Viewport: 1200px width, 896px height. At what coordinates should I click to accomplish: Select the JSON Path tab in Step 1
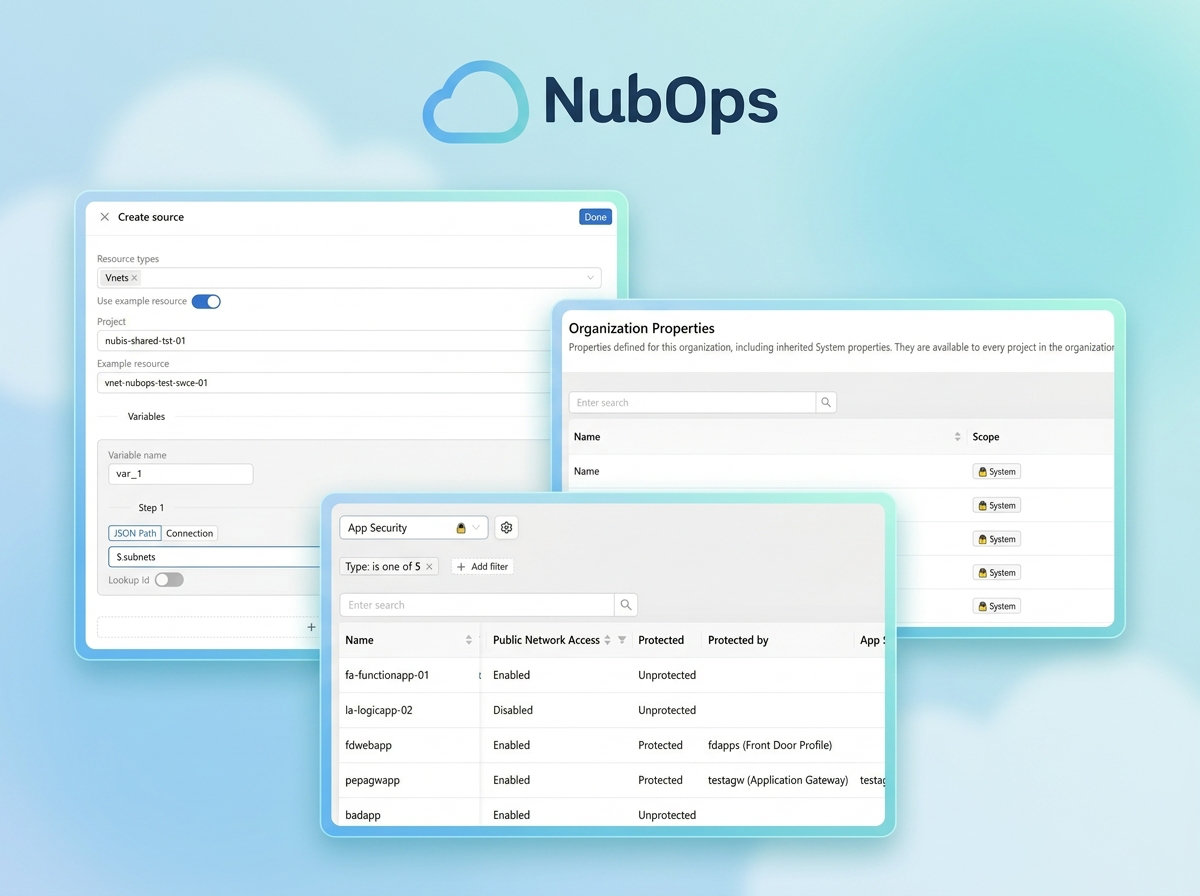[x=135, y=533]
